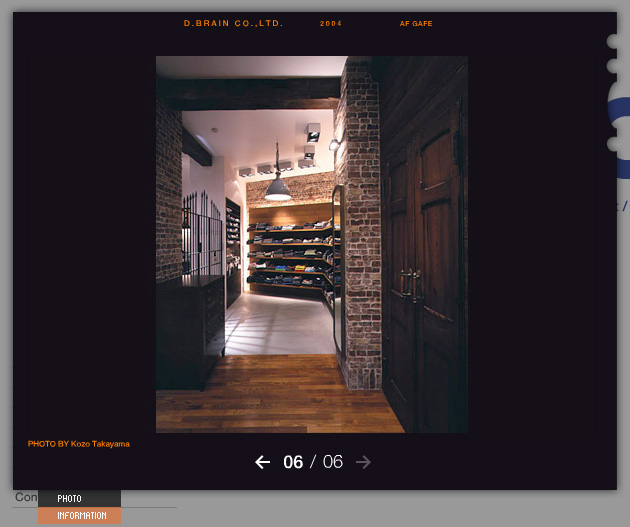
Task: Click the D.BRAIN CO.,LTD. header text
Action: [233, 23]
